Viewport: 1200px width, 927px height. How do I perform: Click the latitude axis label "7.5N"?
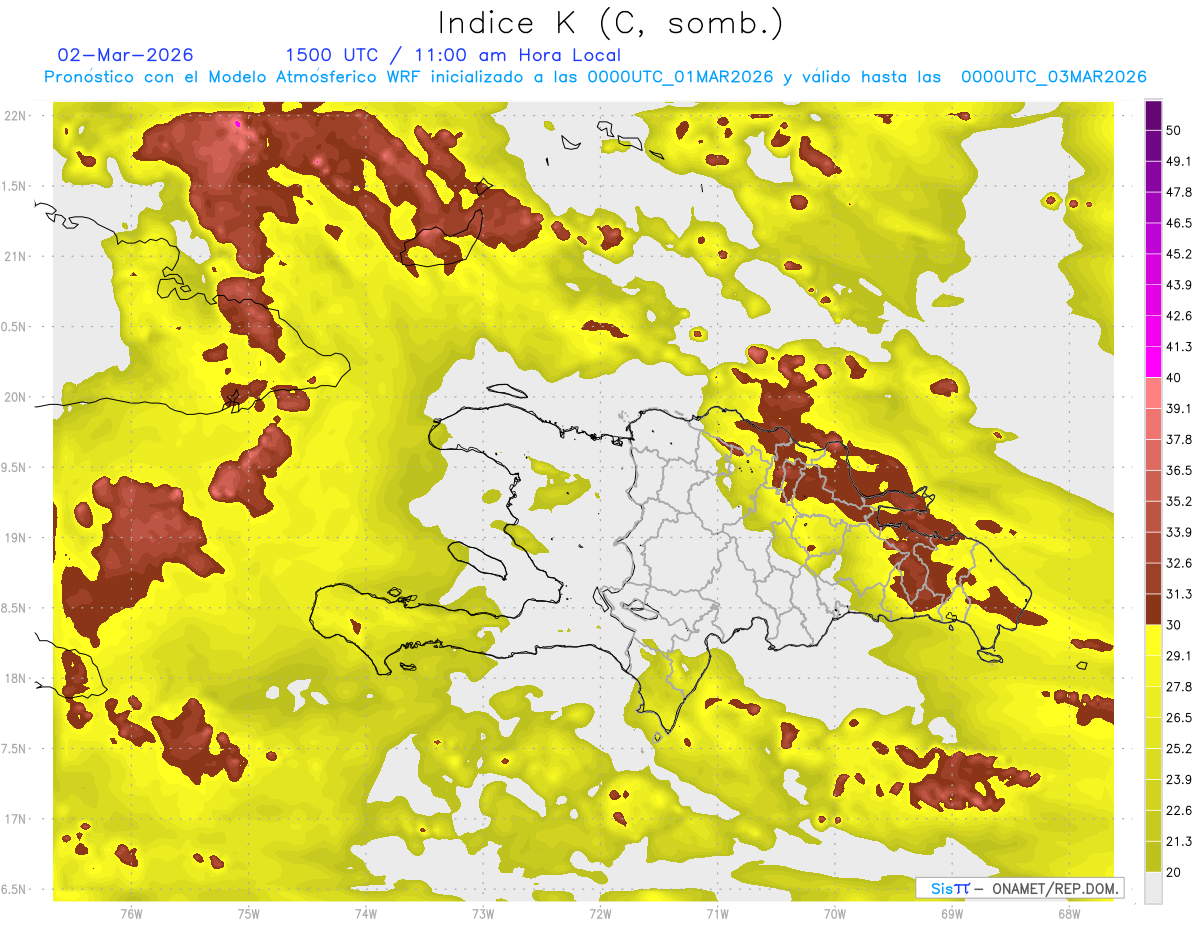[x=15, y=749]
